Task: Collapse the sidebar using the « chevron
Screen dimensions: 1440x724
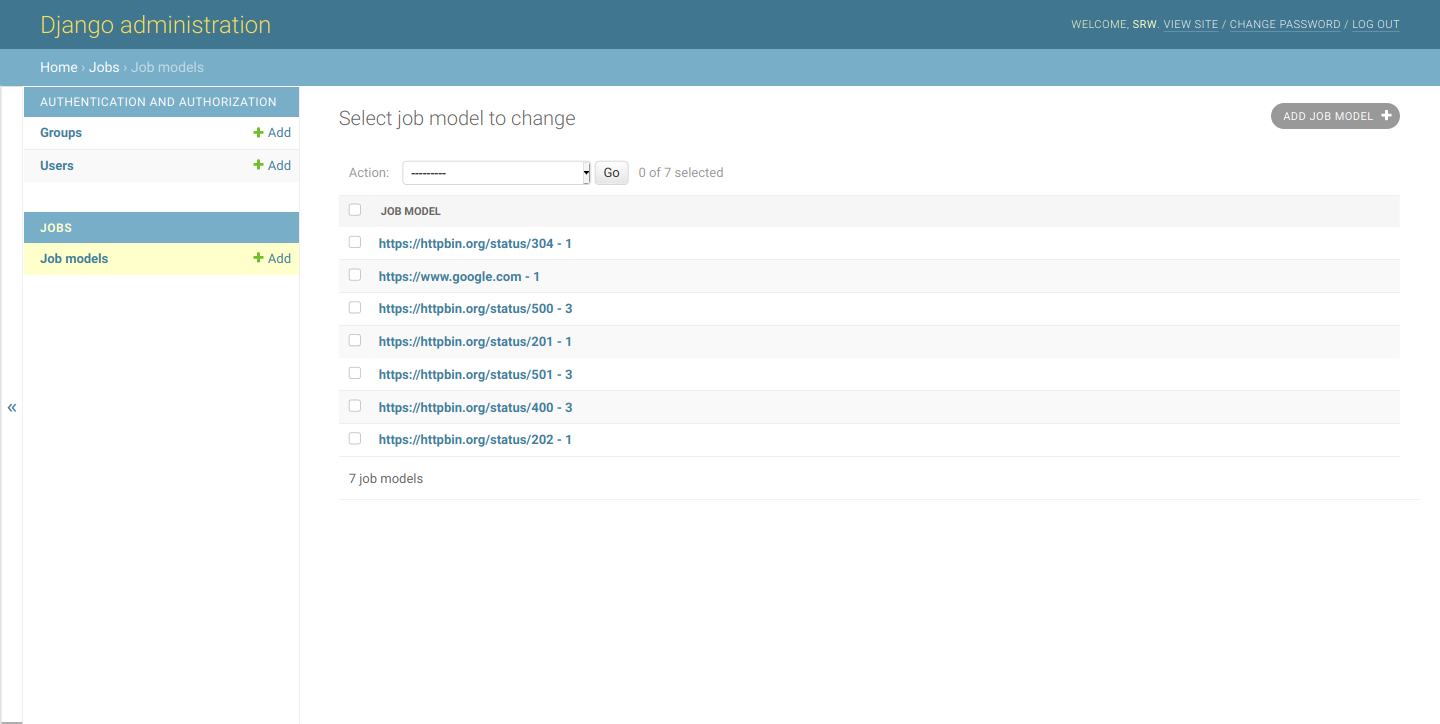Action: point(12,407)
